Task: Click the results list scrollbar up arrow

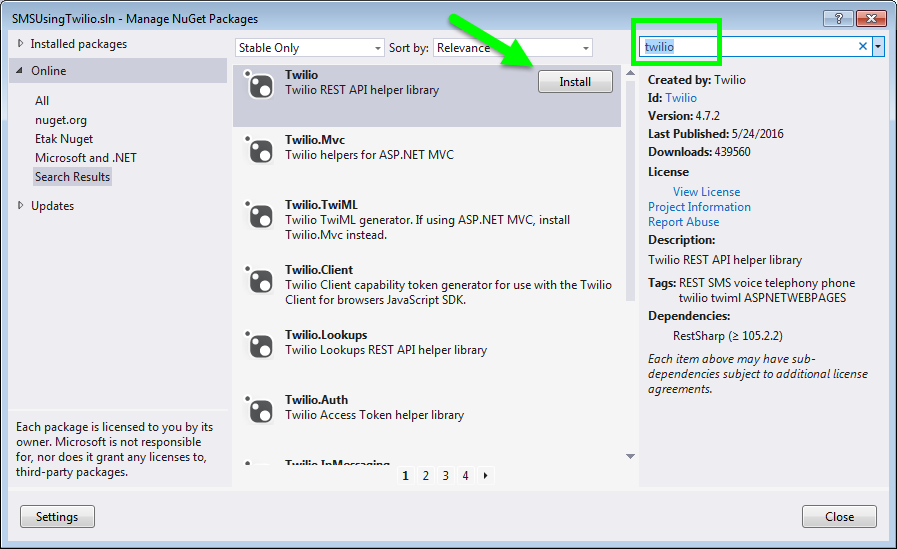Action: (x=630, y=73)
